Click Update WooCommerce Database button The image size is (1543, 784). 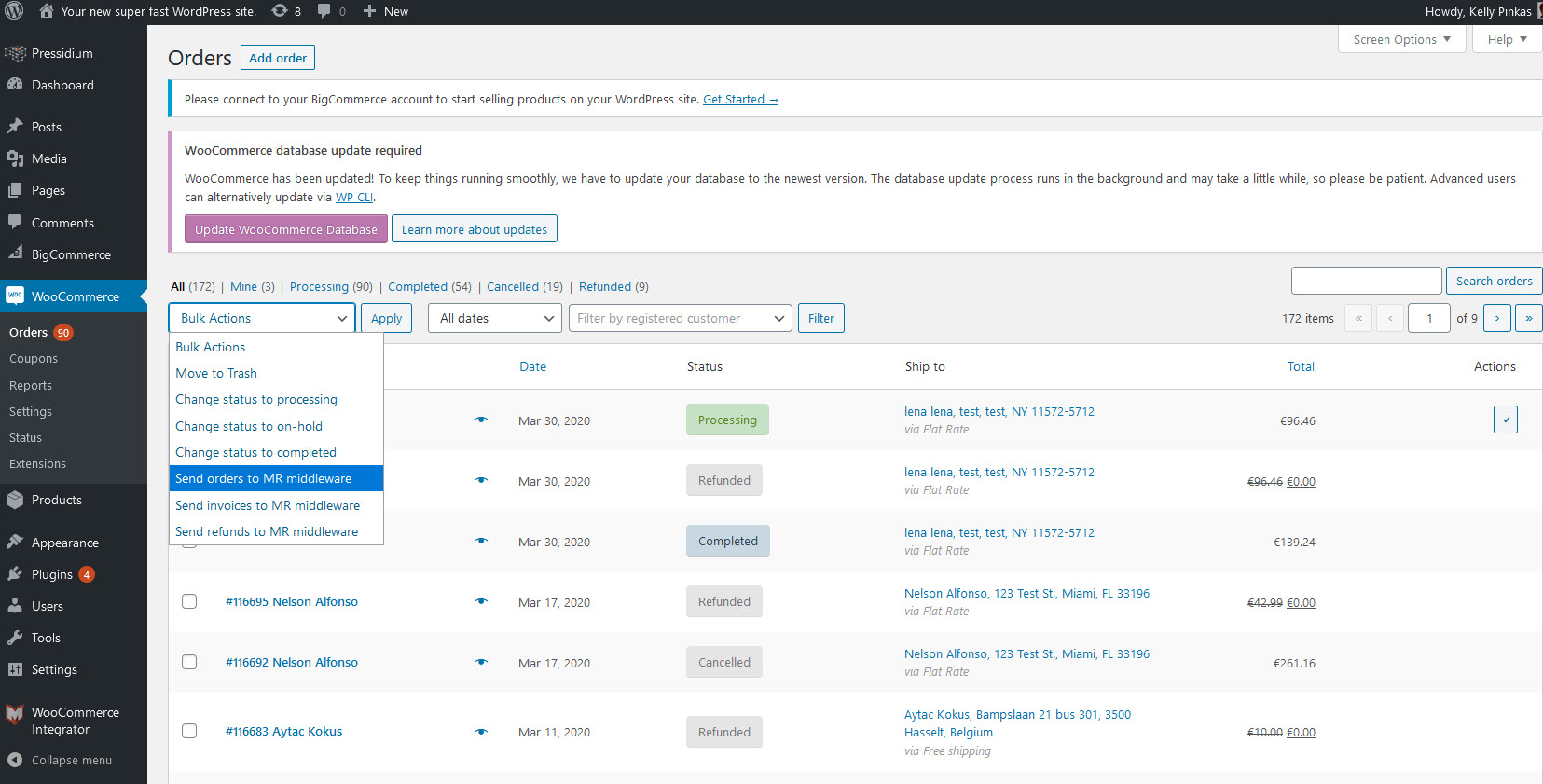[x=286, y=229]
